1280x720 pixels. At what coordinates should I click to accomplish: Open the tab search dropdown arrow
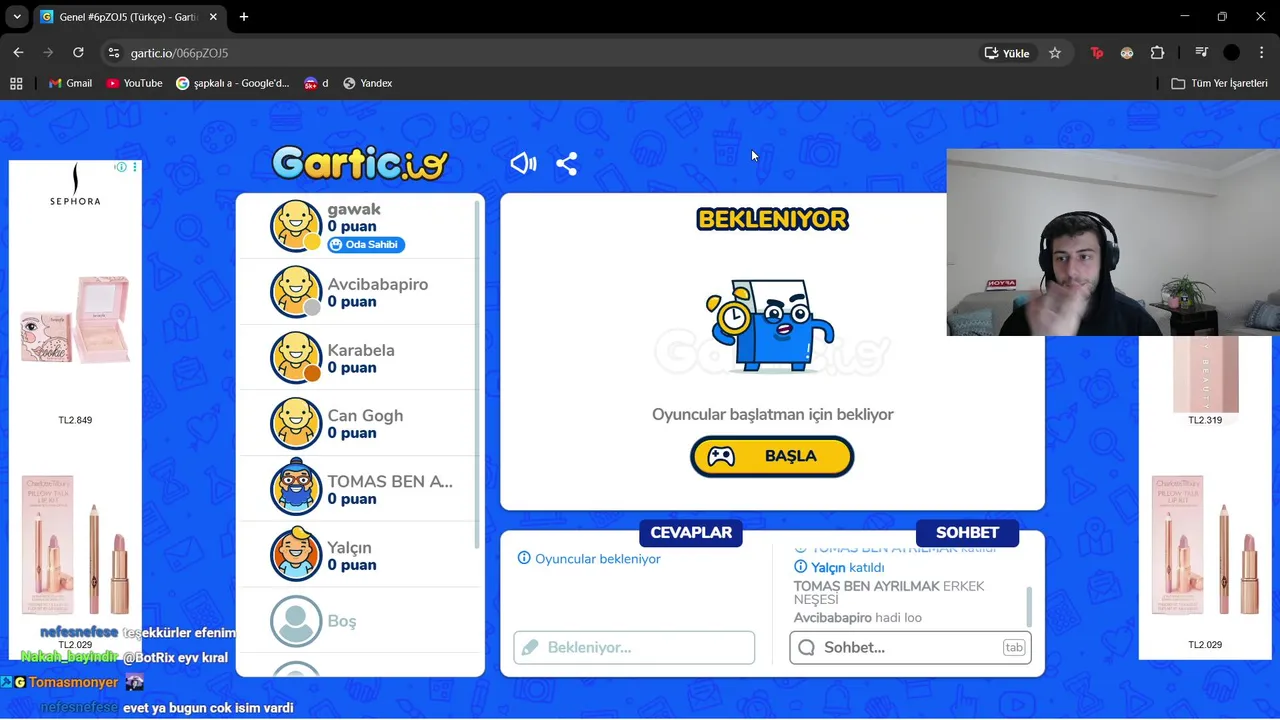17,17
